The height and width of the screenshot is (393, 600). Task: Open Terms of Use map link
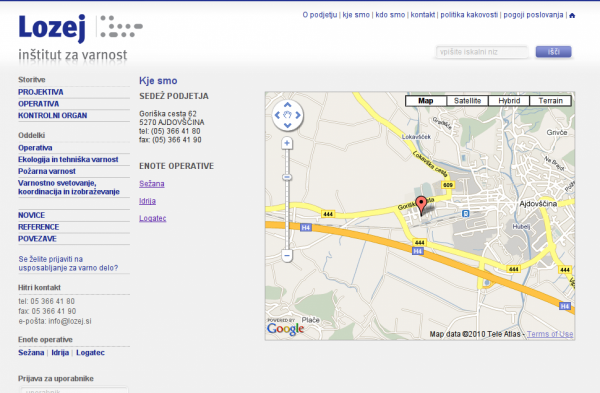click(x=550, y=334)
